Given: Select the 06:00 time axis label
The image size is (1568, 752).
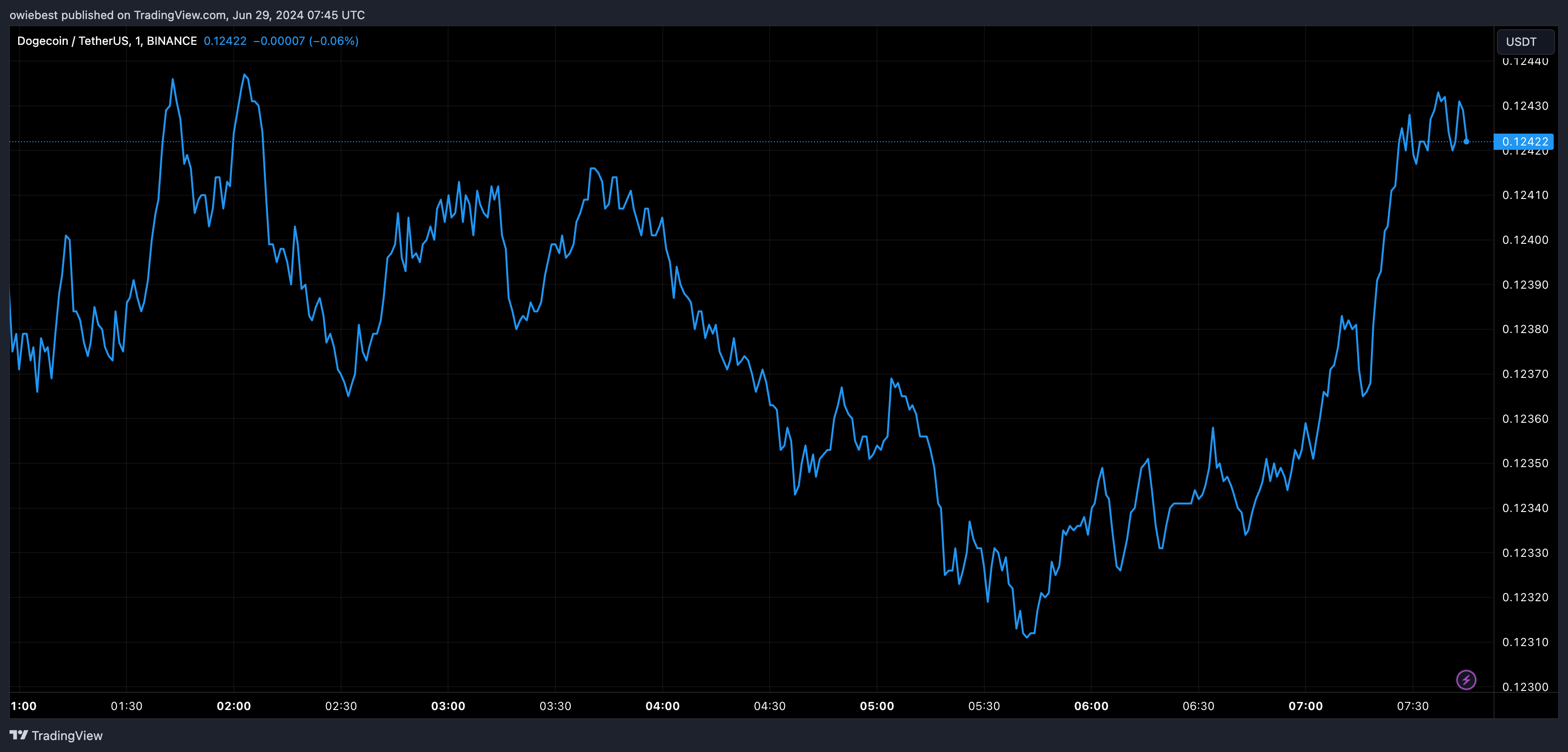Looking at the screenshot, I should click(x=1091, y=706).
